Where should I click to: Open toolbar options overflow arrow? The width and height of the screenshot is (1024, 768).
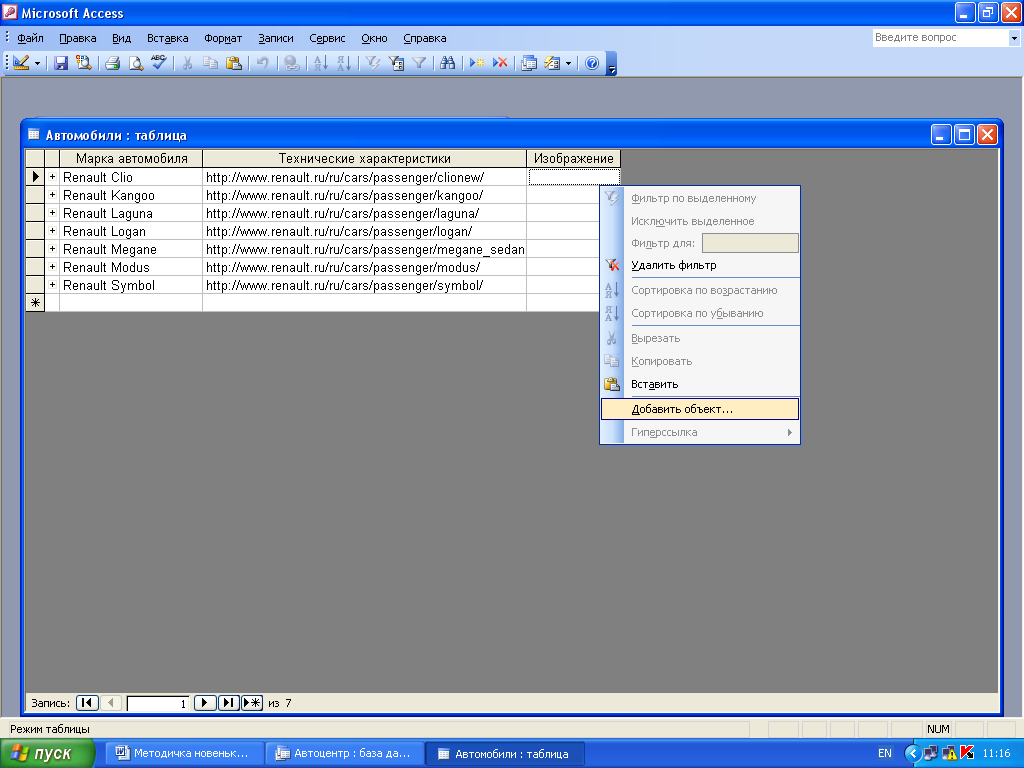611,63
